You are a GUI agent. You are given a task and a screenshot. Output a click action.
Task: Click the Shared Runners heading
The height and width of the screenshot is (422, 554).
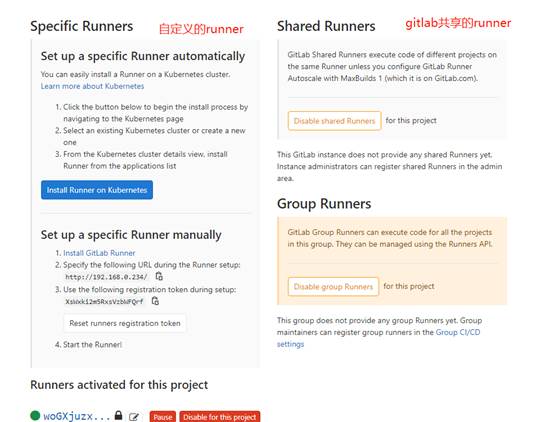tap(326, 26)
